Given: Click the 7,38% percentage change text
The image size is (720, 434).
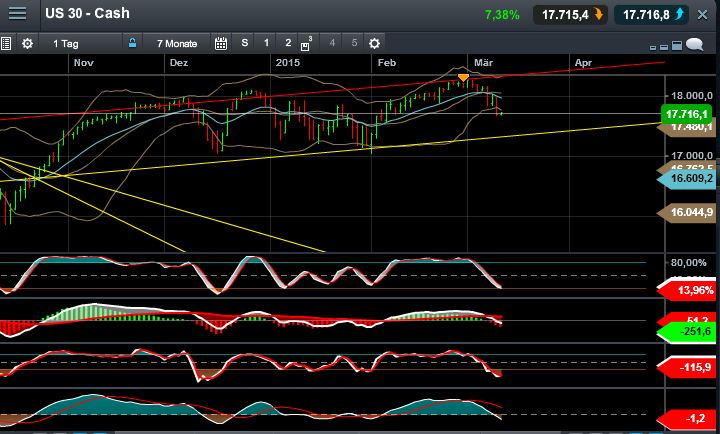Looking at the screenshot, I should pyautogui.click(x=502, y=15).
